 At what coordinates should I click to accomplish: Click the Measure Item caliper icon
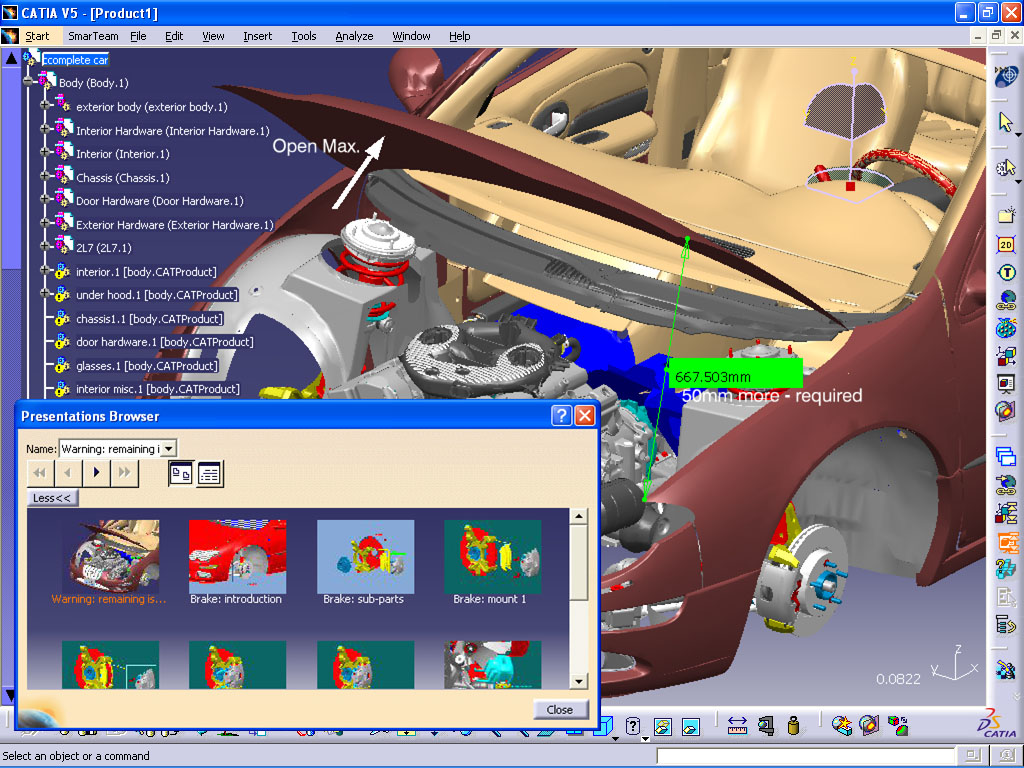pyautogui.click(x=765, y=726)
